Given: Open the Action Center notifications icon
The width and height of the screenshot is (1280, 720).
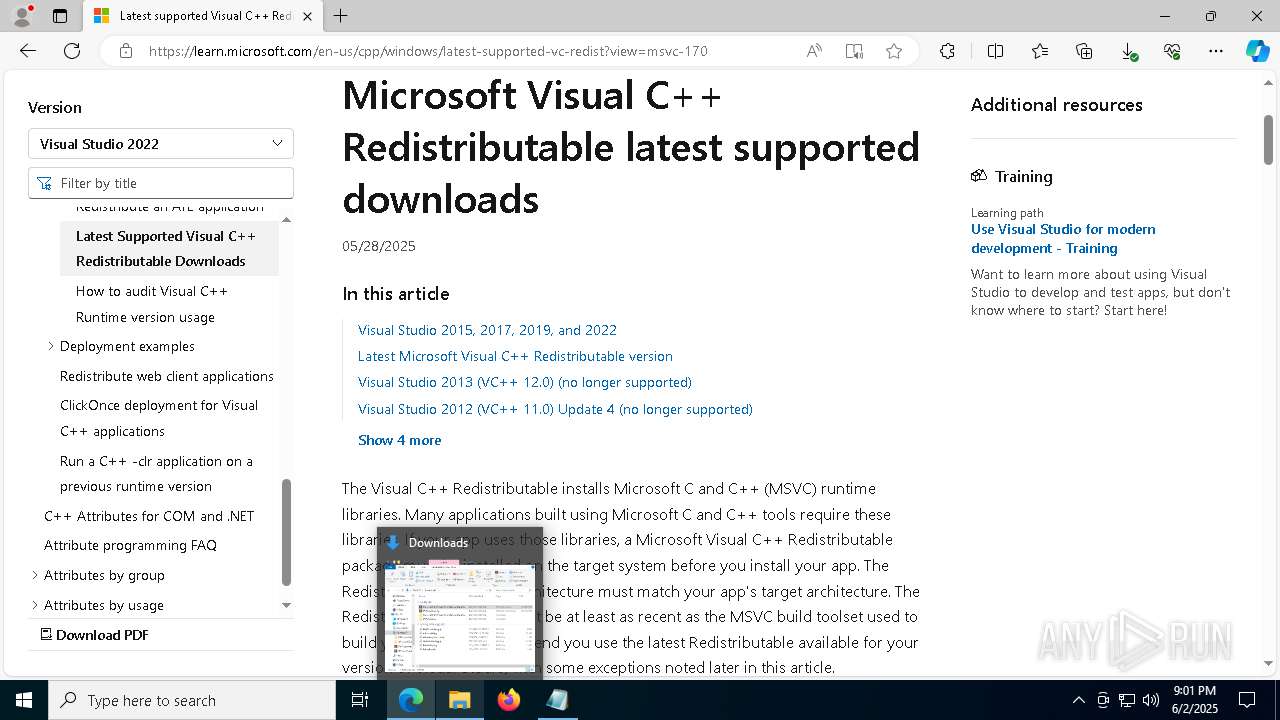Looking at the screenshot, I should point(1247,700).
